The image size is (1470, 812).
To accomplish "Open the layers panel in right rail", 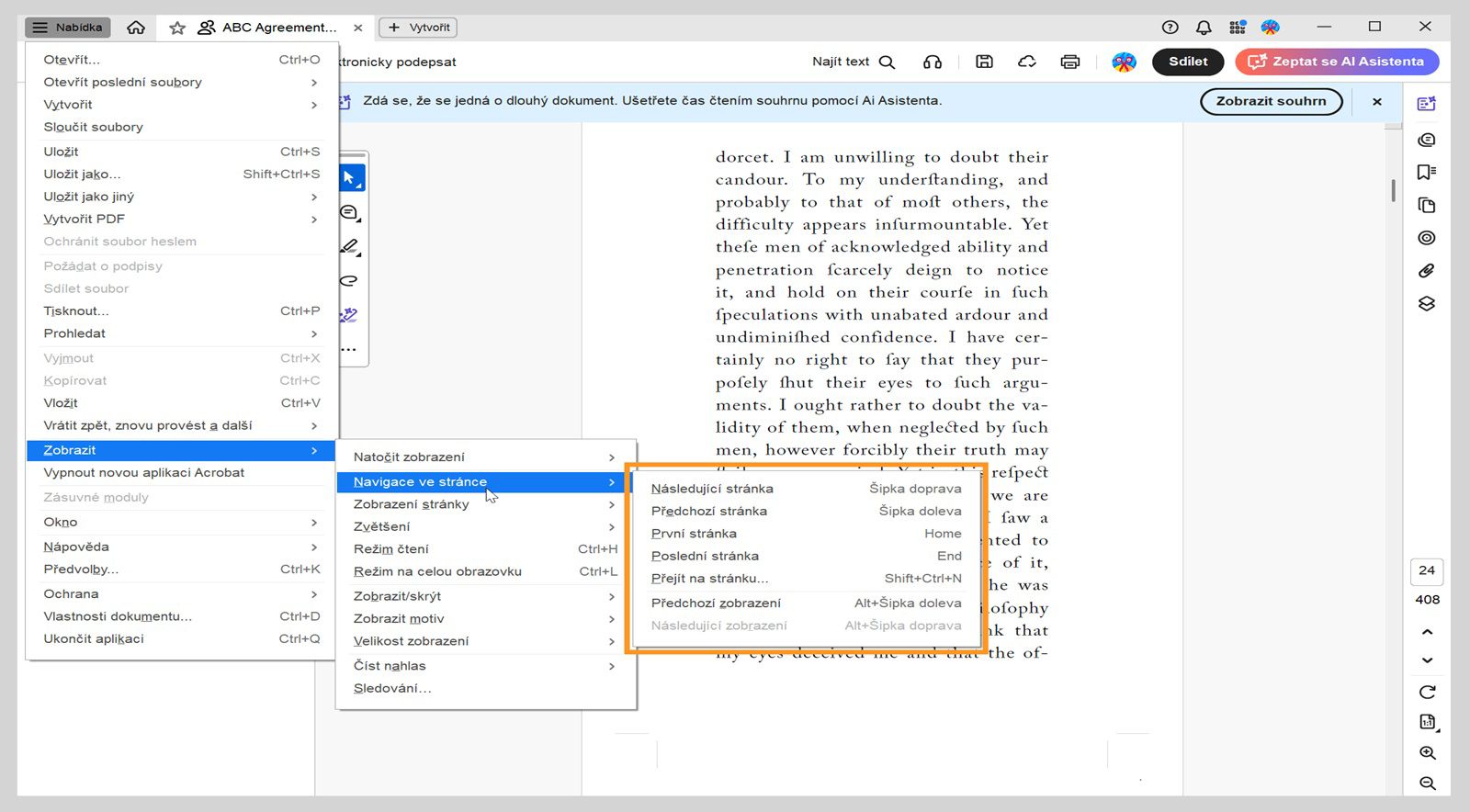I will point(1427,303).
